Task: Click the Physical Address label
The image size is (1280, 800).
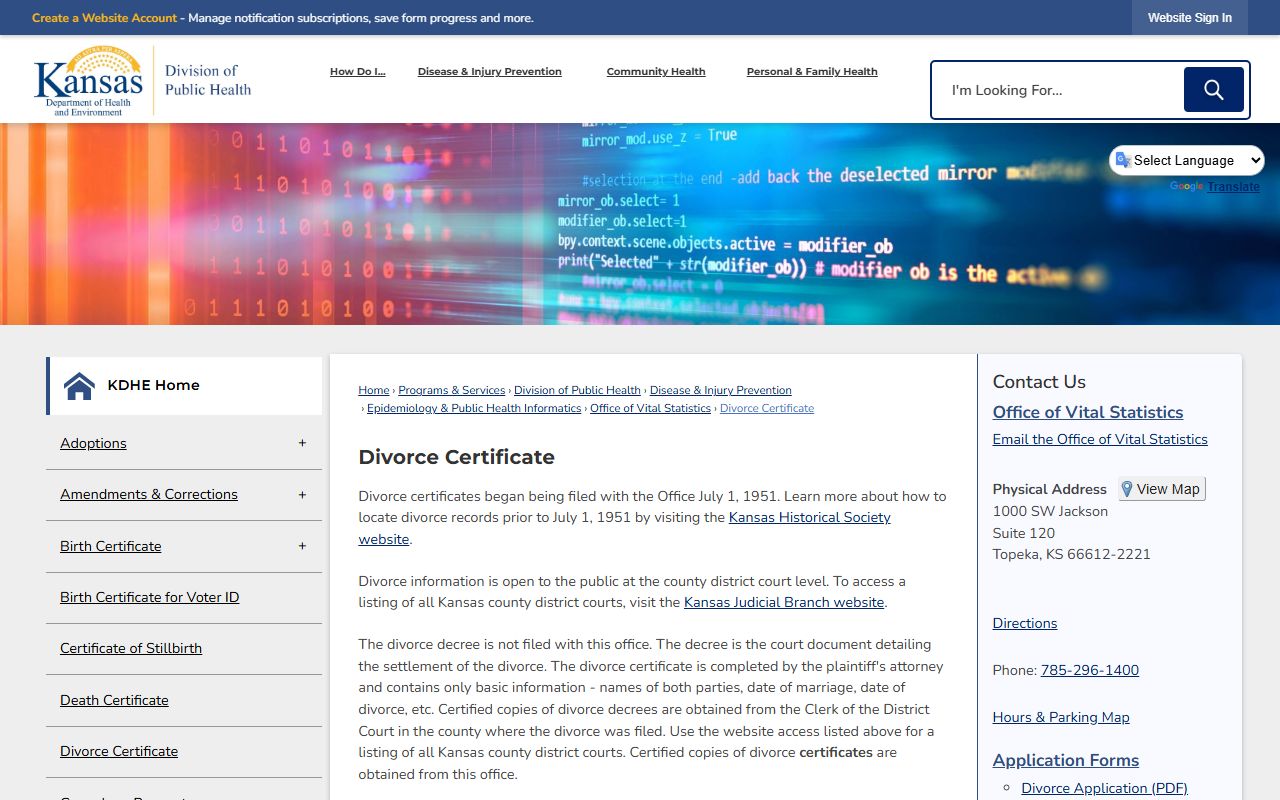Action: [1050, 489]
